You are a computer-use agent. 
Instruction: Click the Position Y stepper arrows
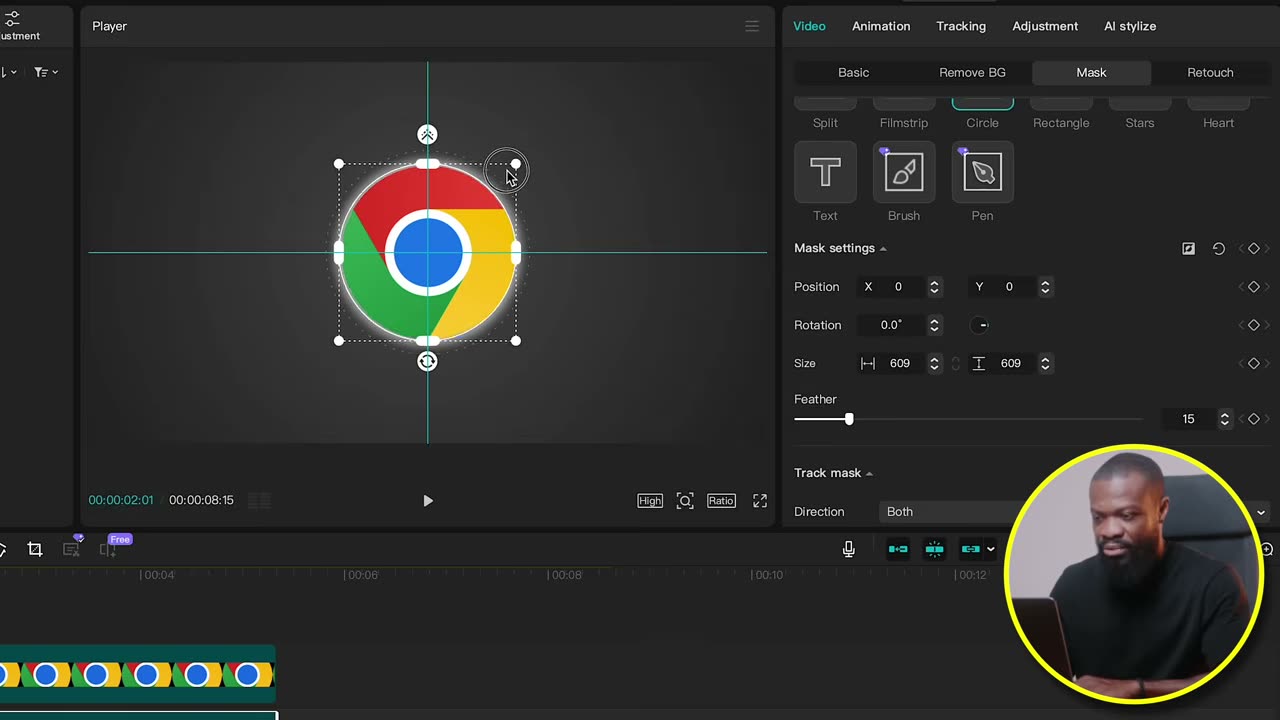(x=1045, y=287)
